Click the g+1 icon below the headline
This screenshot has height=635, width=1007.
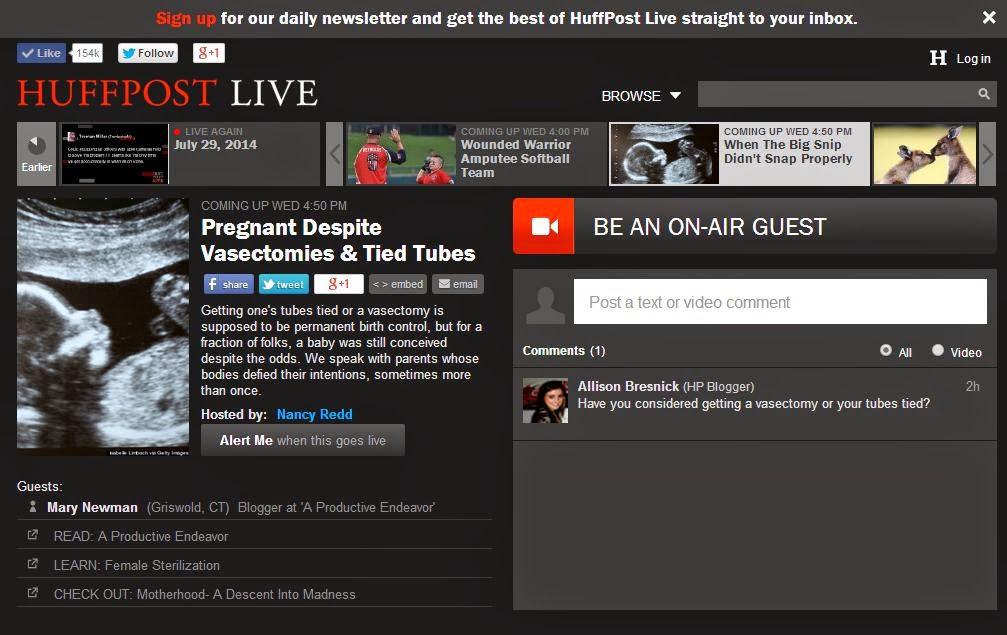click(x=338, y=284)
